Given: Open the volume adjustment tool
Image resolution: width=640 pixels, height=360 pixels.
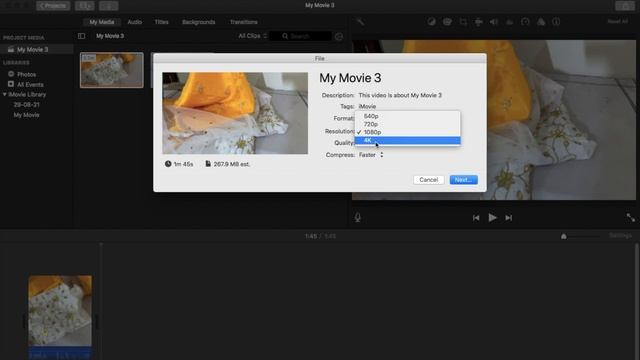Looking at the screenshot, I should [x=494, y=22].
